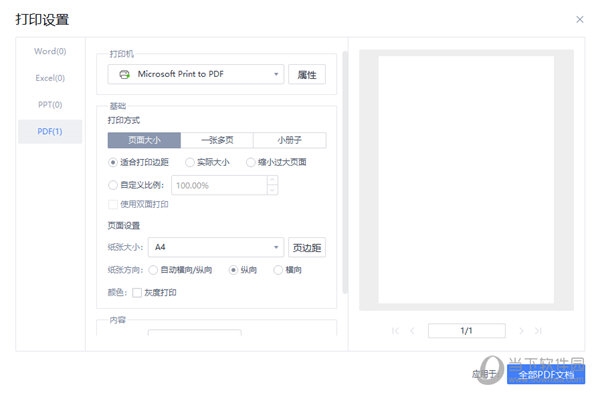Go to last preview page
The width and height of the screenshot is (600, 399).
pyautogui.click(x=538, y=331)
